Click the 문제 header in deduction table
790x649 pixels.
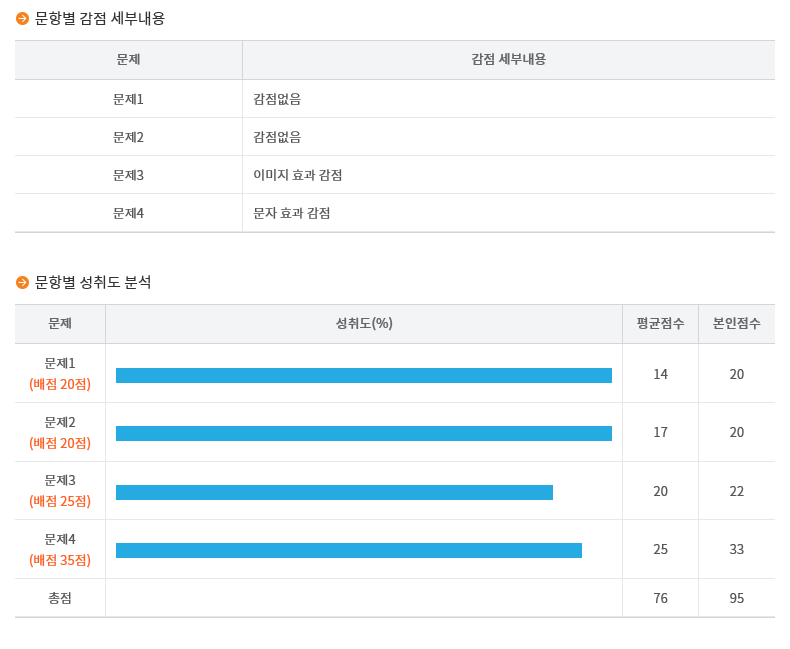[x=128, y=59]
